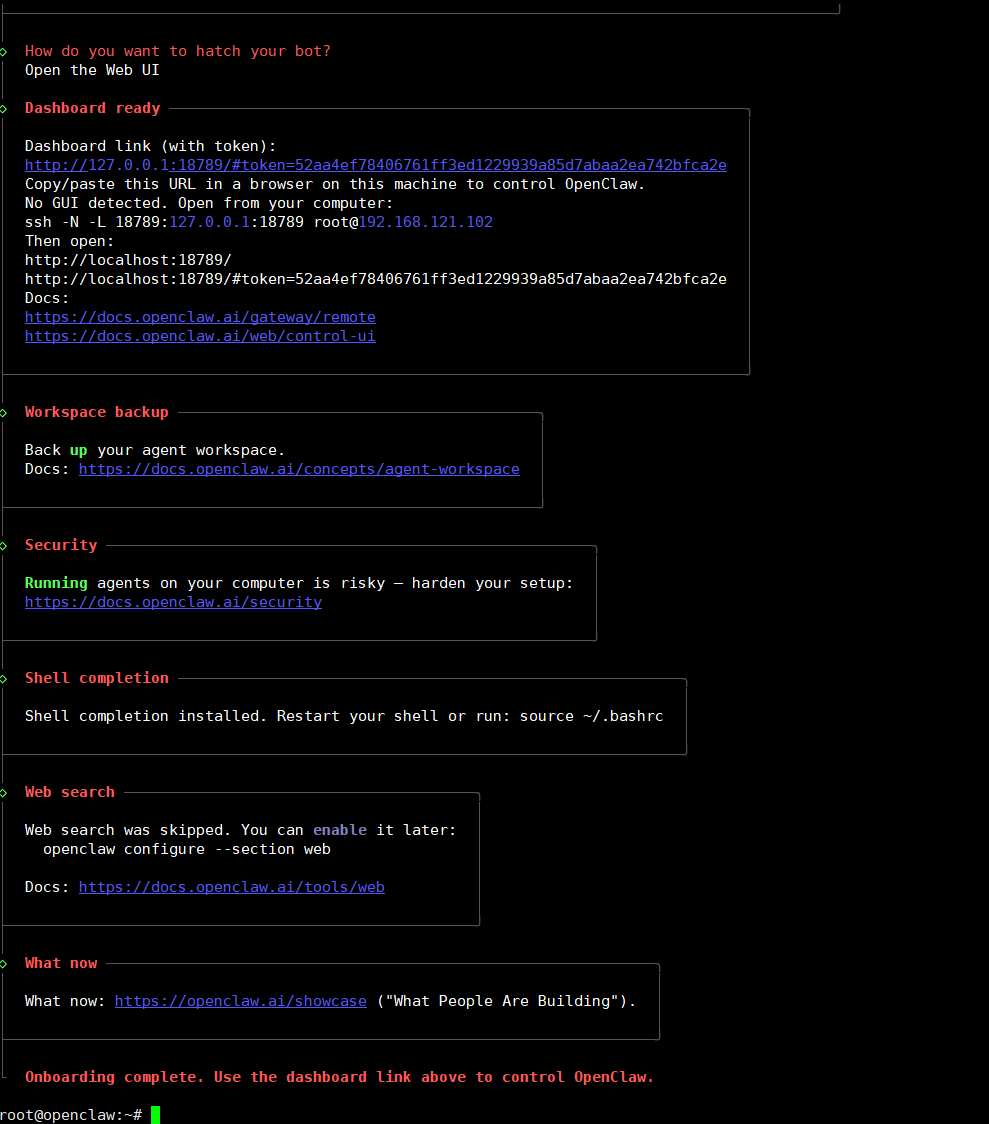Click IP address 192.168.121.102
This screenshot has width=989, height=1124.
[x=426, y=222]
